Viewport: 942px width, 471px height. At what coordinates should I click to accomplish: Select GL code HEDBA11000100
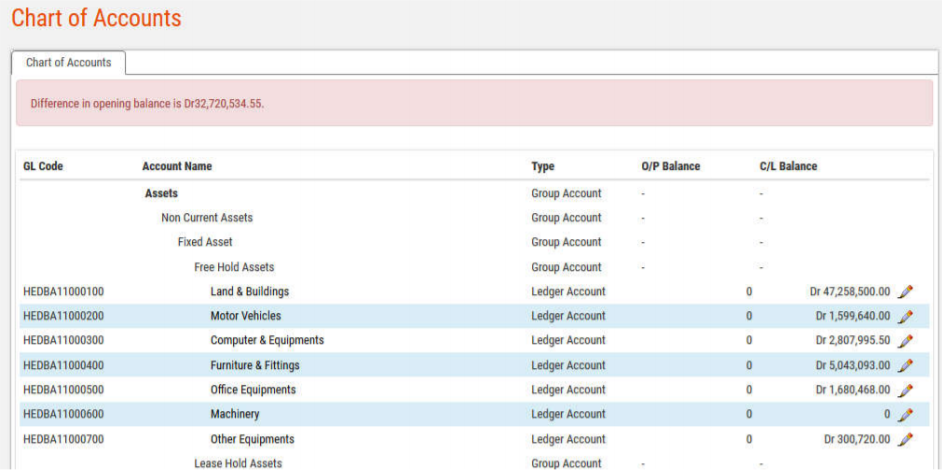point(63,292)
